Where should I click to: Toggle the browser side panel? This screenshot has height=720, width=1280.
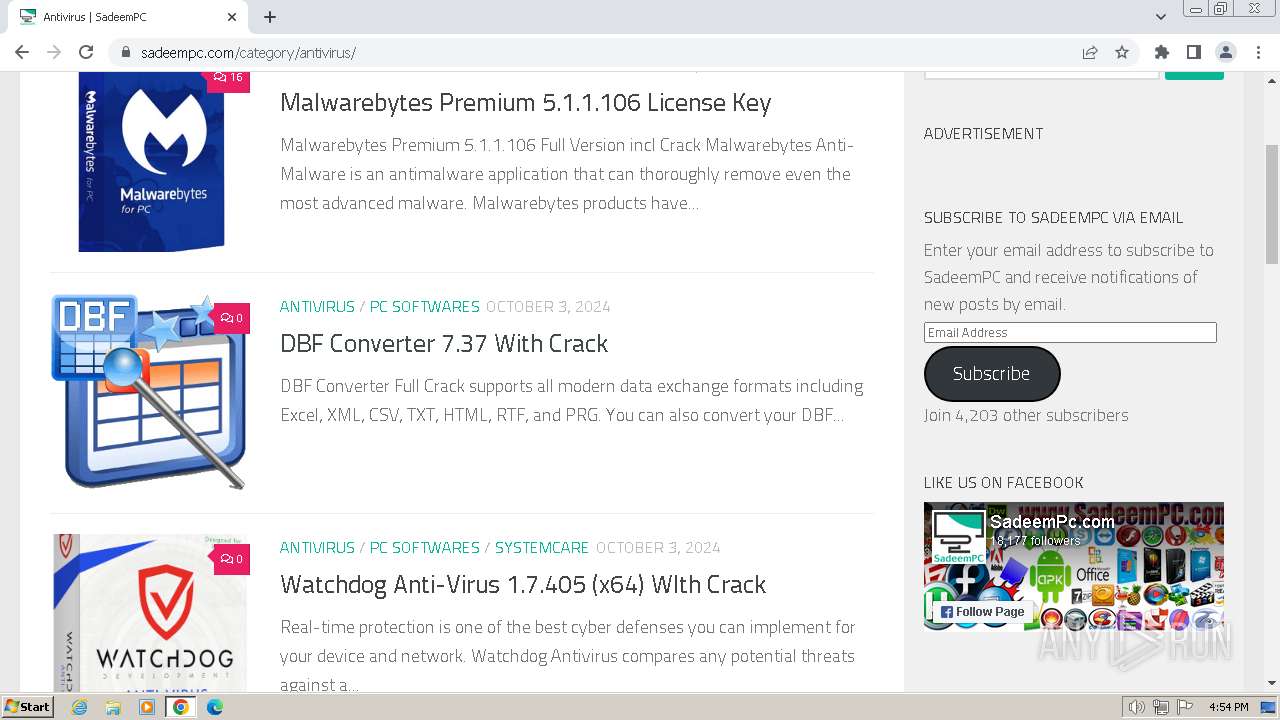pos(1193,53)
